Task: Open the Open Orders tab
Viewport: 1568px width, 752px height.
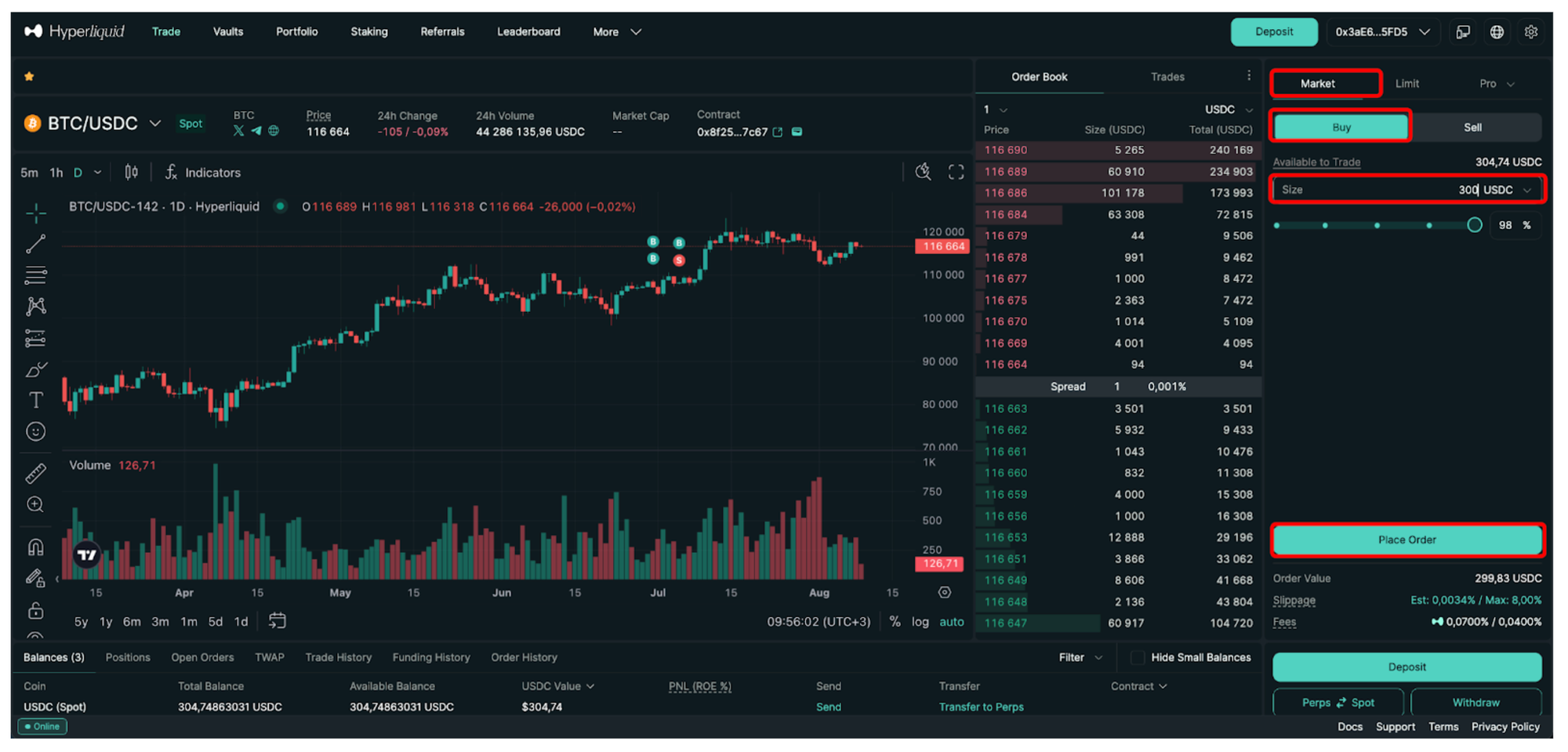Action: (x=202, y=657)
